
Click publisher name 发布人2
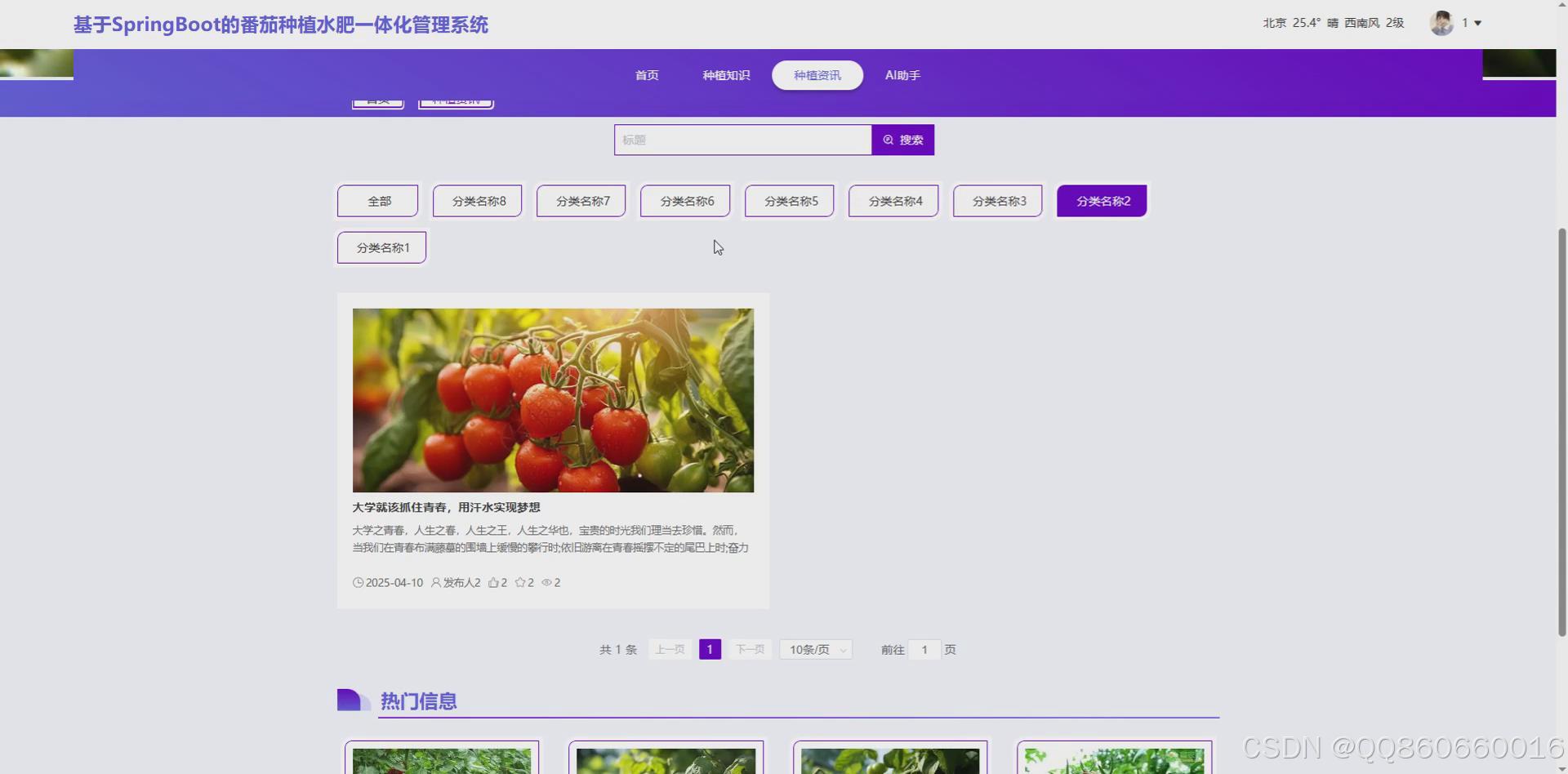click(461, 583)
